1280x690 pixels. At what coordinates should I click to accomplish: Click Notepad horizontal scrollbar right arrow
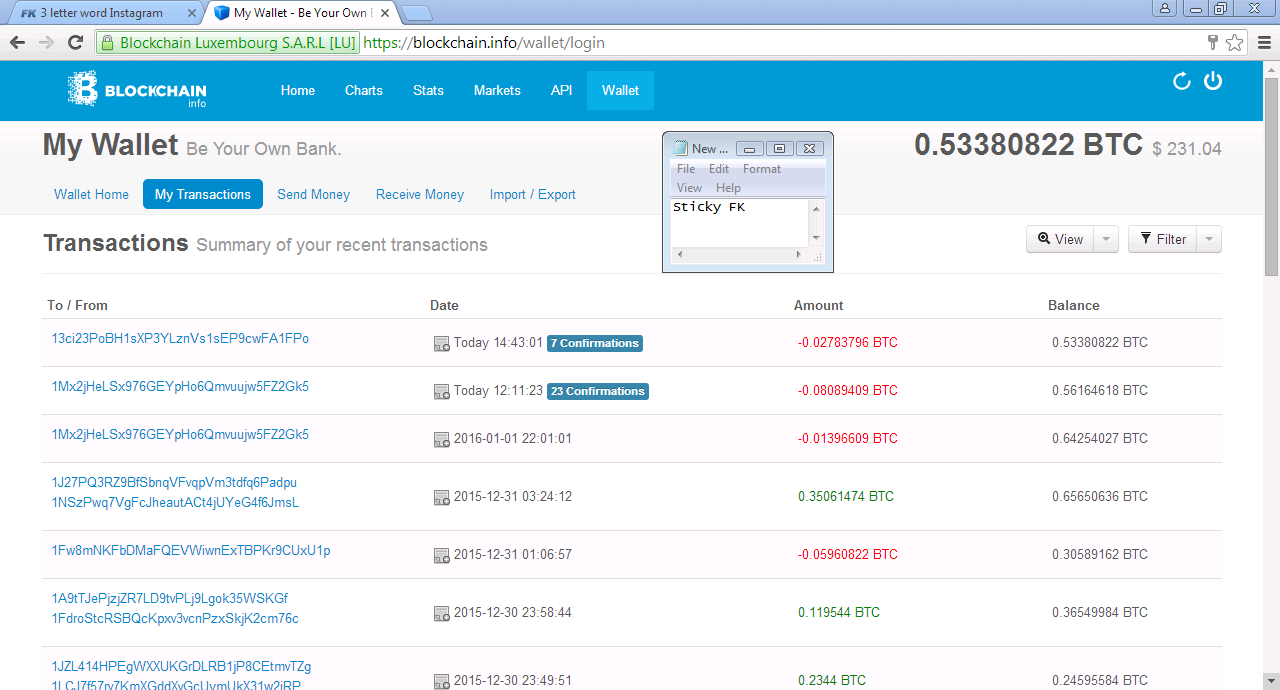click(798, 254)
